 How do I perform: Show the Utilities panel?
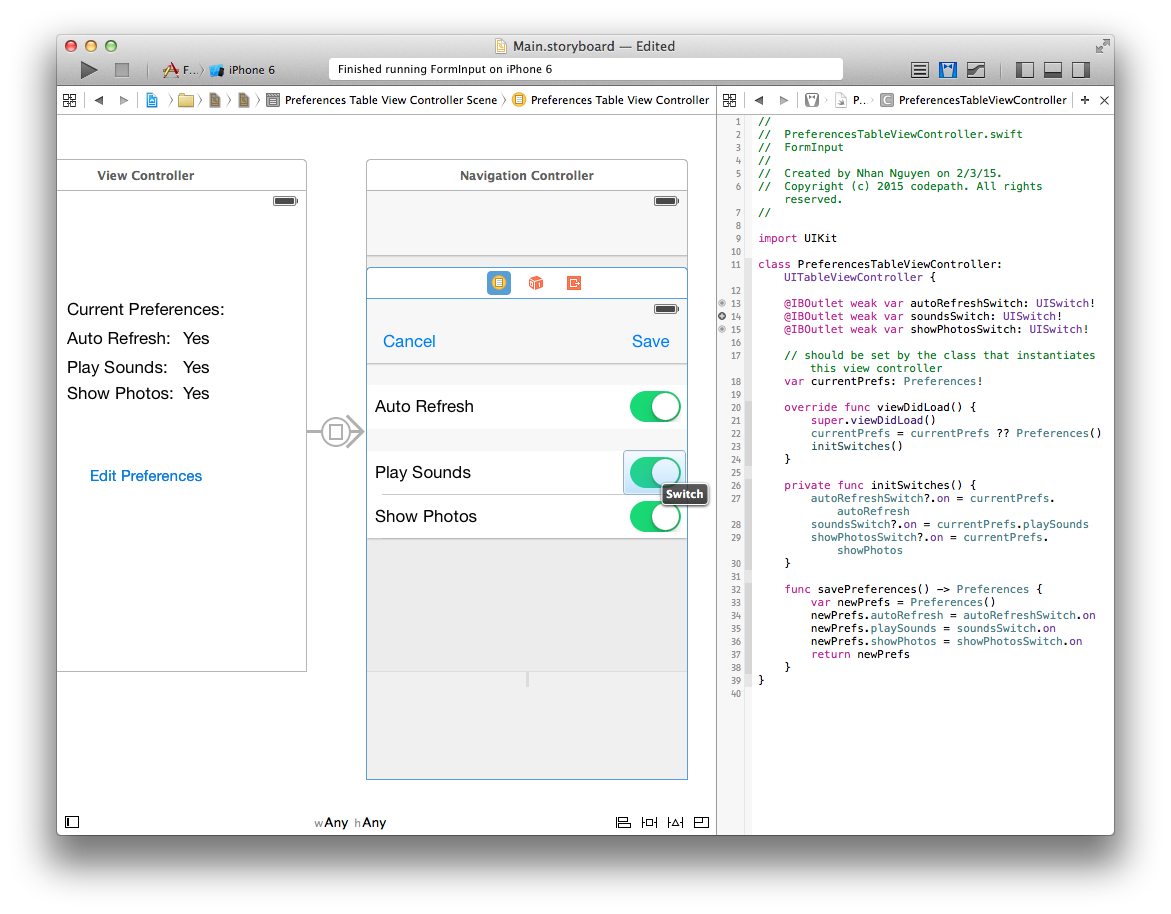pyautogui.click(x=1081, y=70)
